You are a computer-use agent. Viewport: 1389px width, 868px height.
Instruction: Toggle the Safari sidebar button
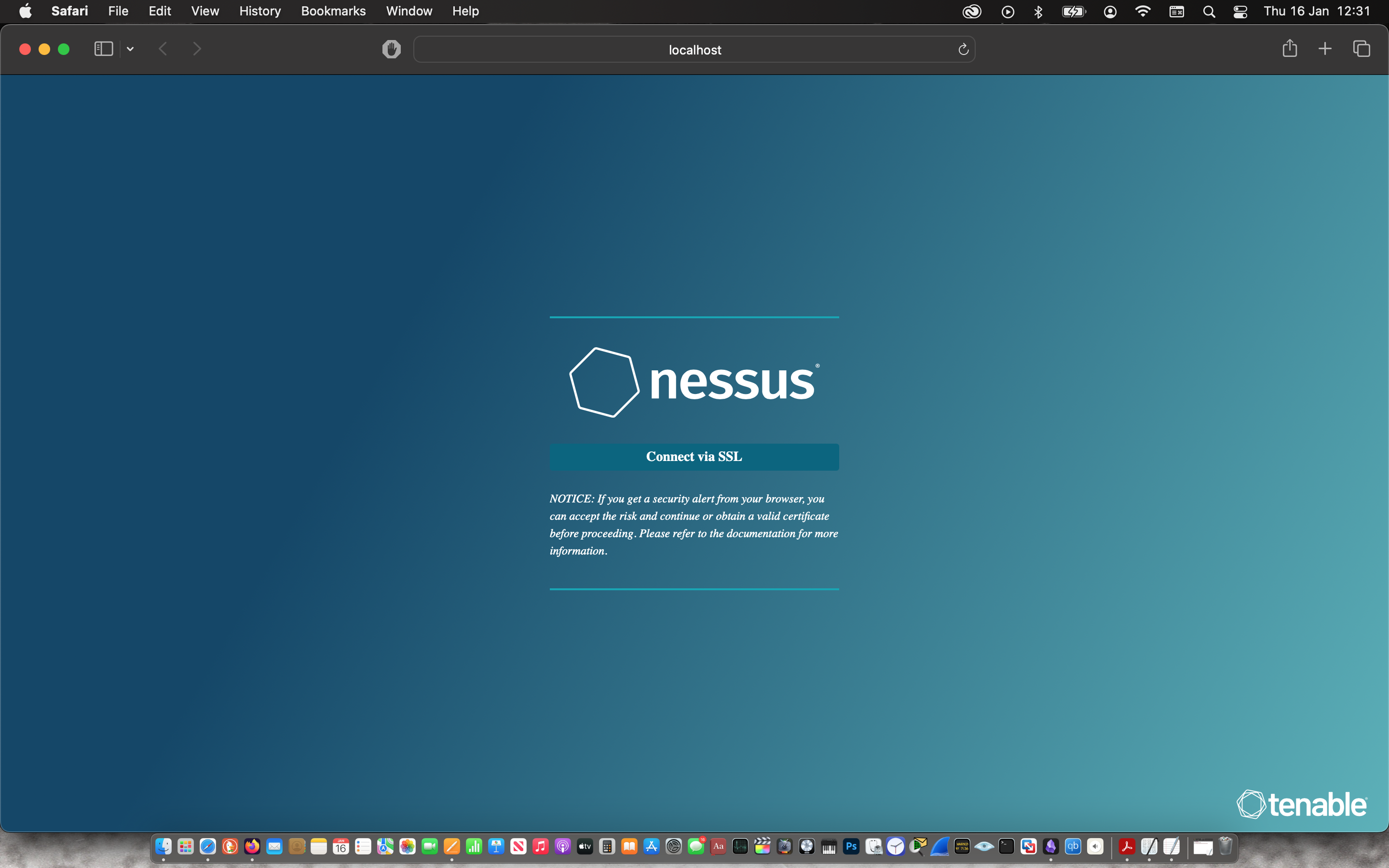pyautogui.click(x=103, y=49)
